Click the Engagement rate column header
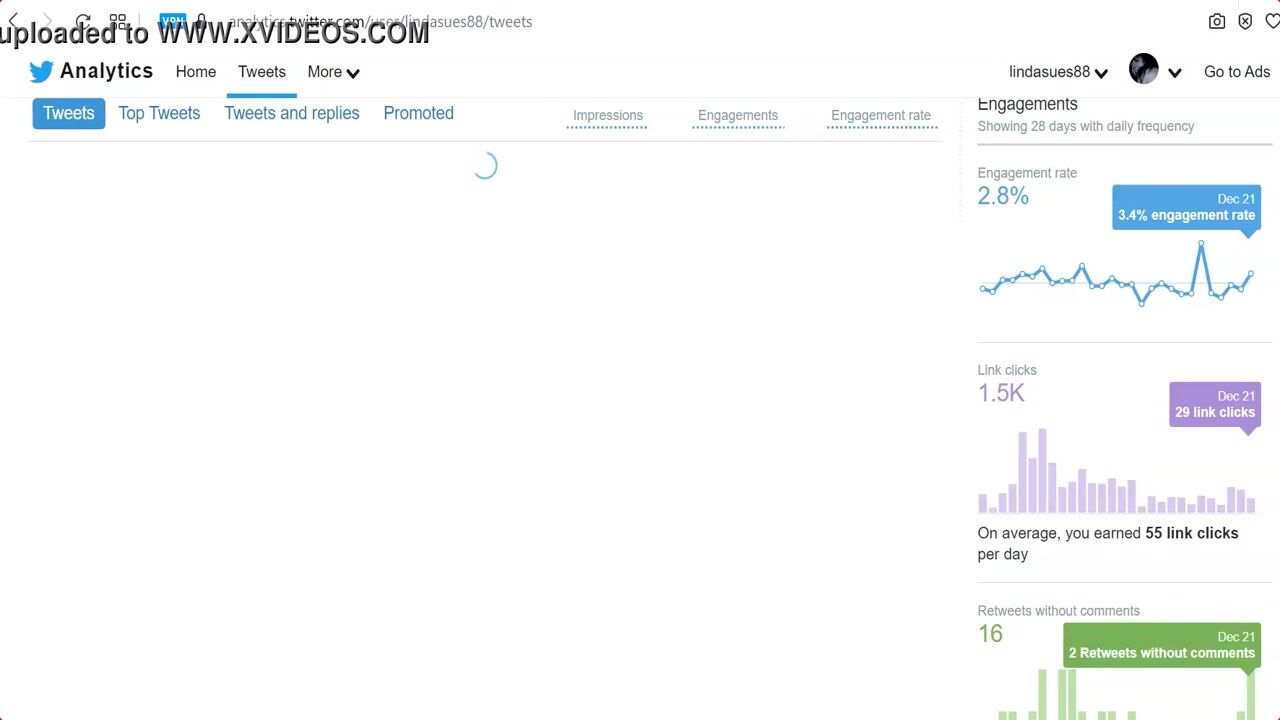This screenshot has width=1280, height=720. point(880,115)
